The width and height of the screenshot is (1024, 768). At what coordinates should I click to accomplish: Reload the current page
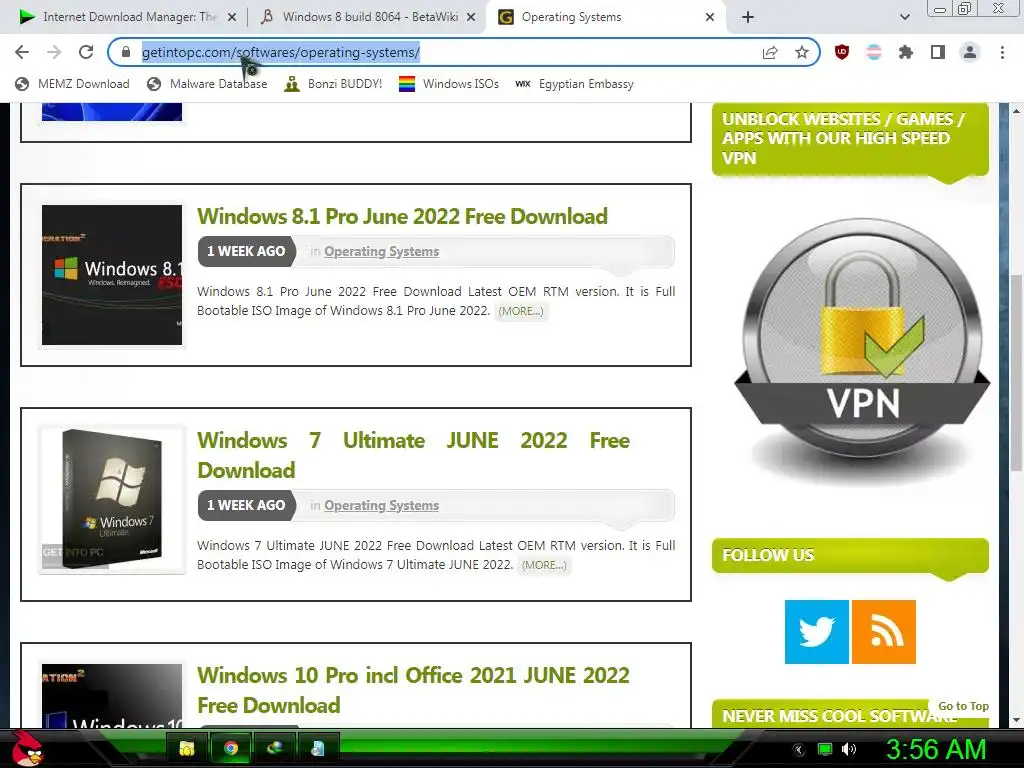click(x=86, y=52)
